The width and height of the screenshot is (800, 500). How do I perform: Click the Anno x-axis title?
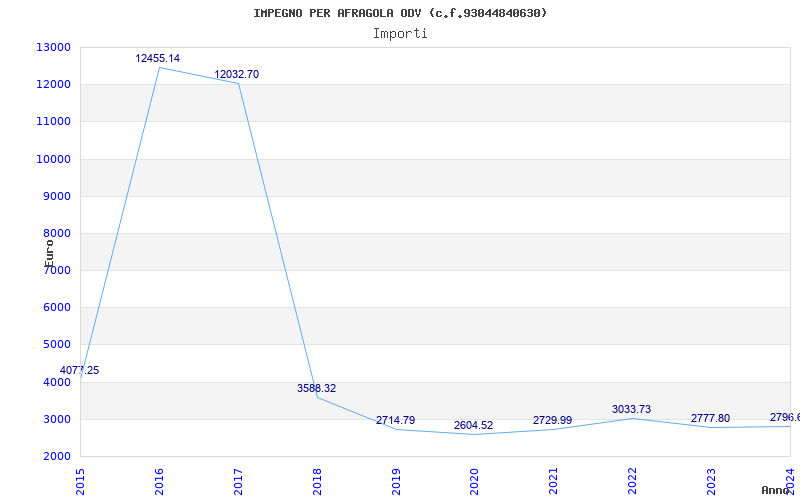775,490
